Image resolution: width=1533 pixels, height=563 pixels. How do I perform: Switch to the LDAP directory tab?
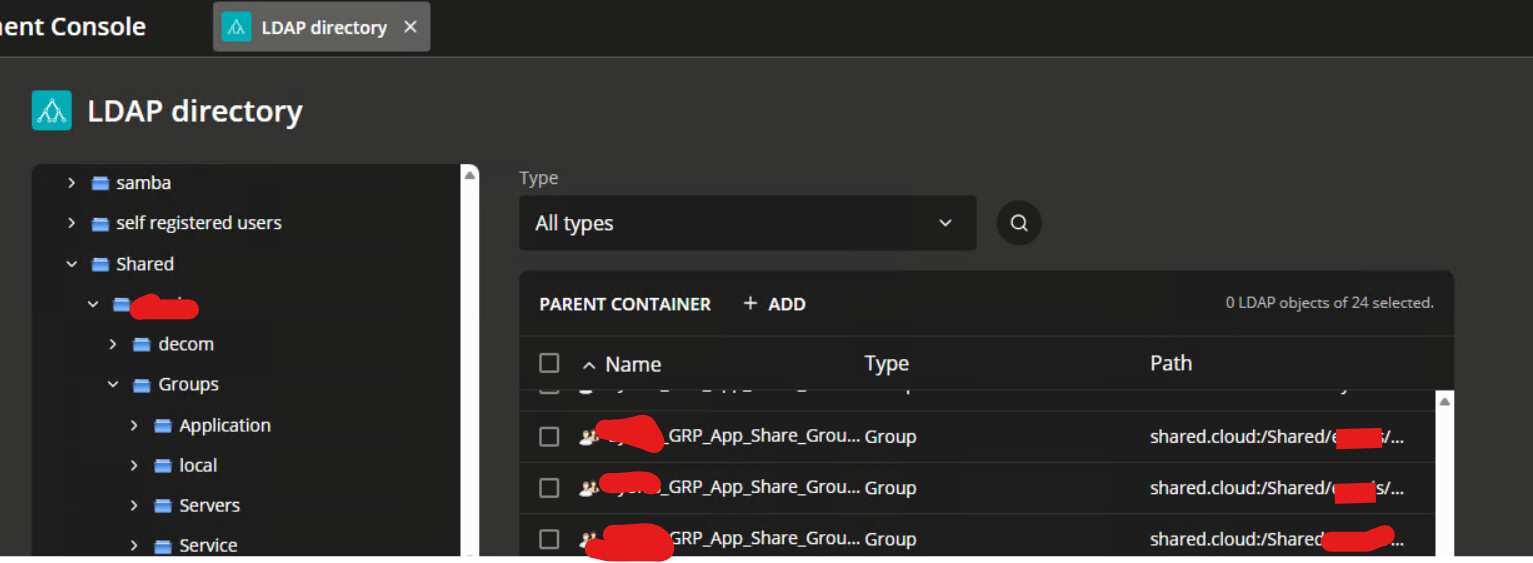point(323,27)
